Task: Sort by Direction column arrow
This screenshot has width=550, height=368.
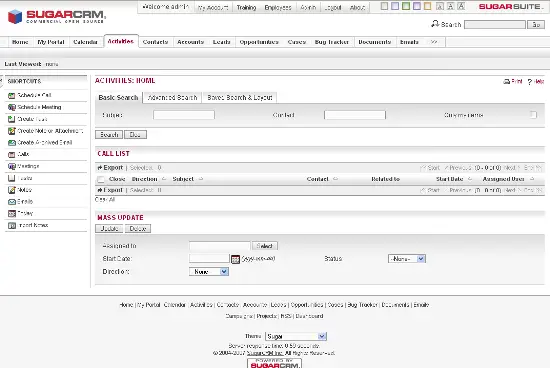Action: (x=164, y=179)
